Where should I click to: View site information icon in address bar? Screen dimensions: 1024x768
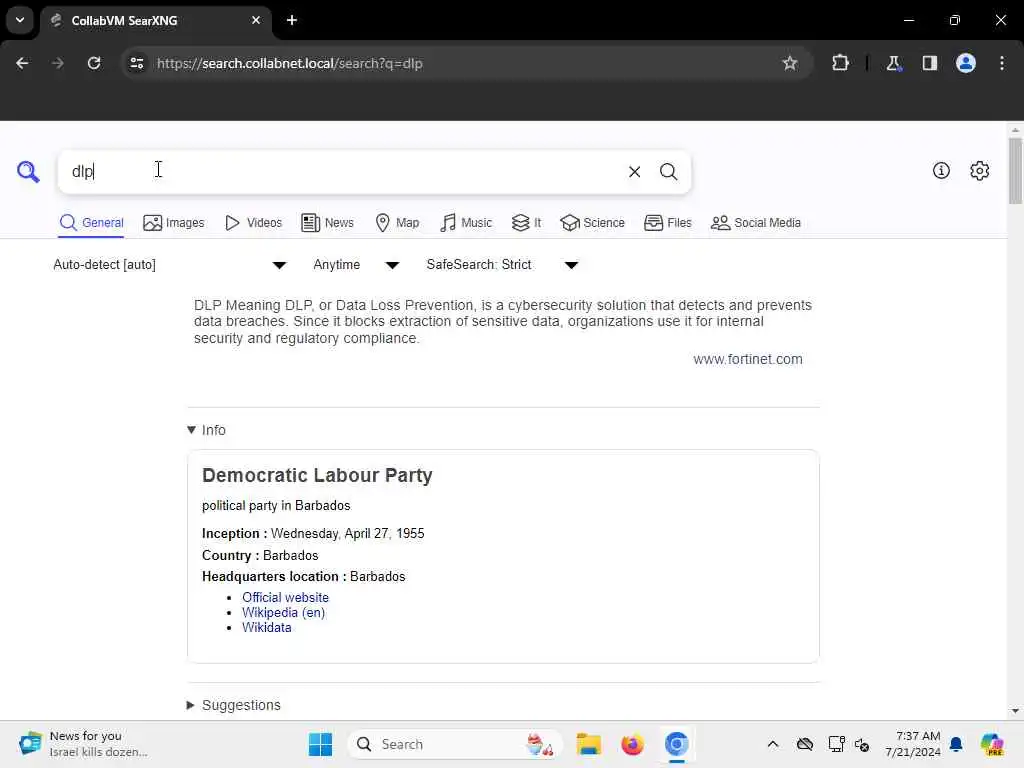tap(136, 63)
